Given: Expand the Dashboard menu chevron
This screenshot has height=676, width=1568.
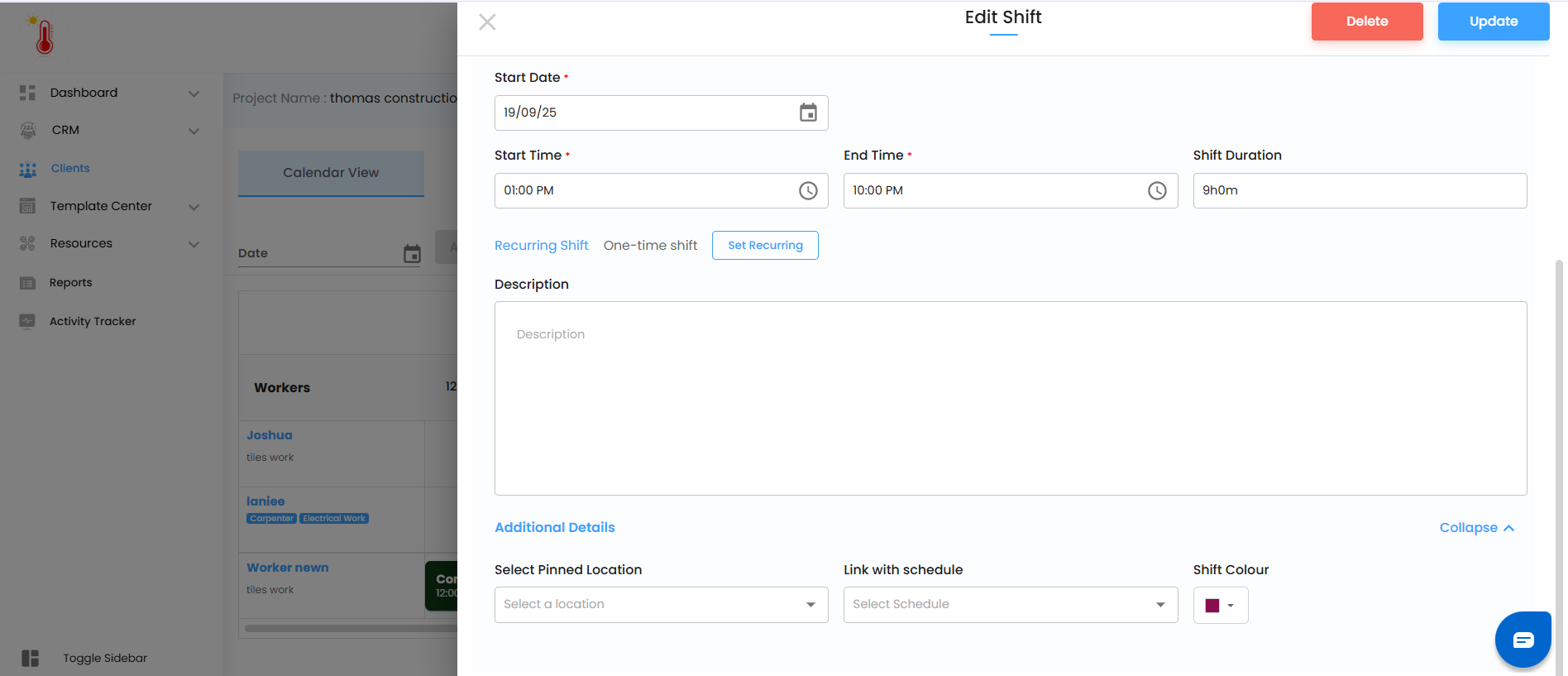Looking at the screenshot, I should point(194,93).
